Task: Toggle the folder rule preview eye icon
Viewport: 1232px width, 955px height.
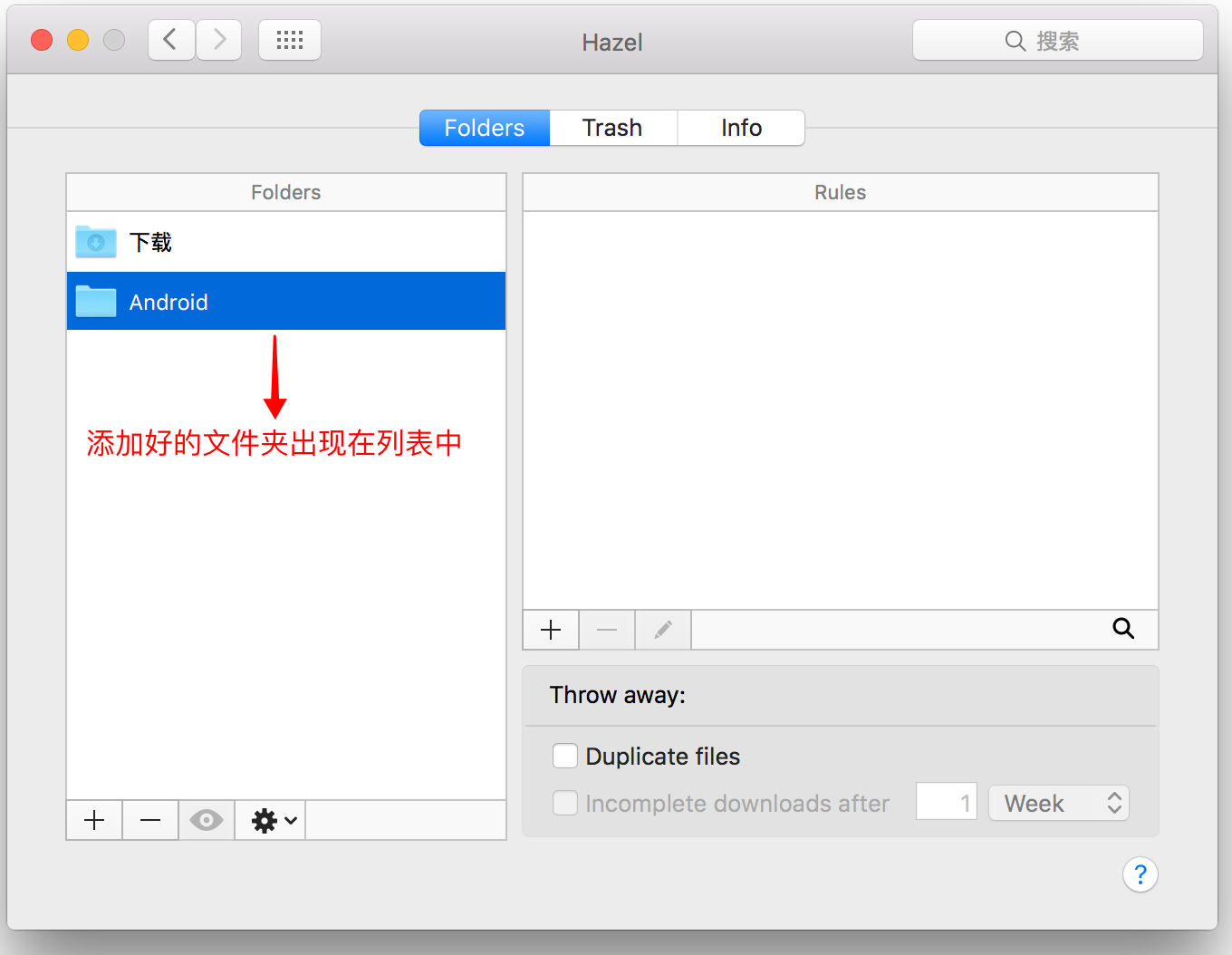Action: 207,821
